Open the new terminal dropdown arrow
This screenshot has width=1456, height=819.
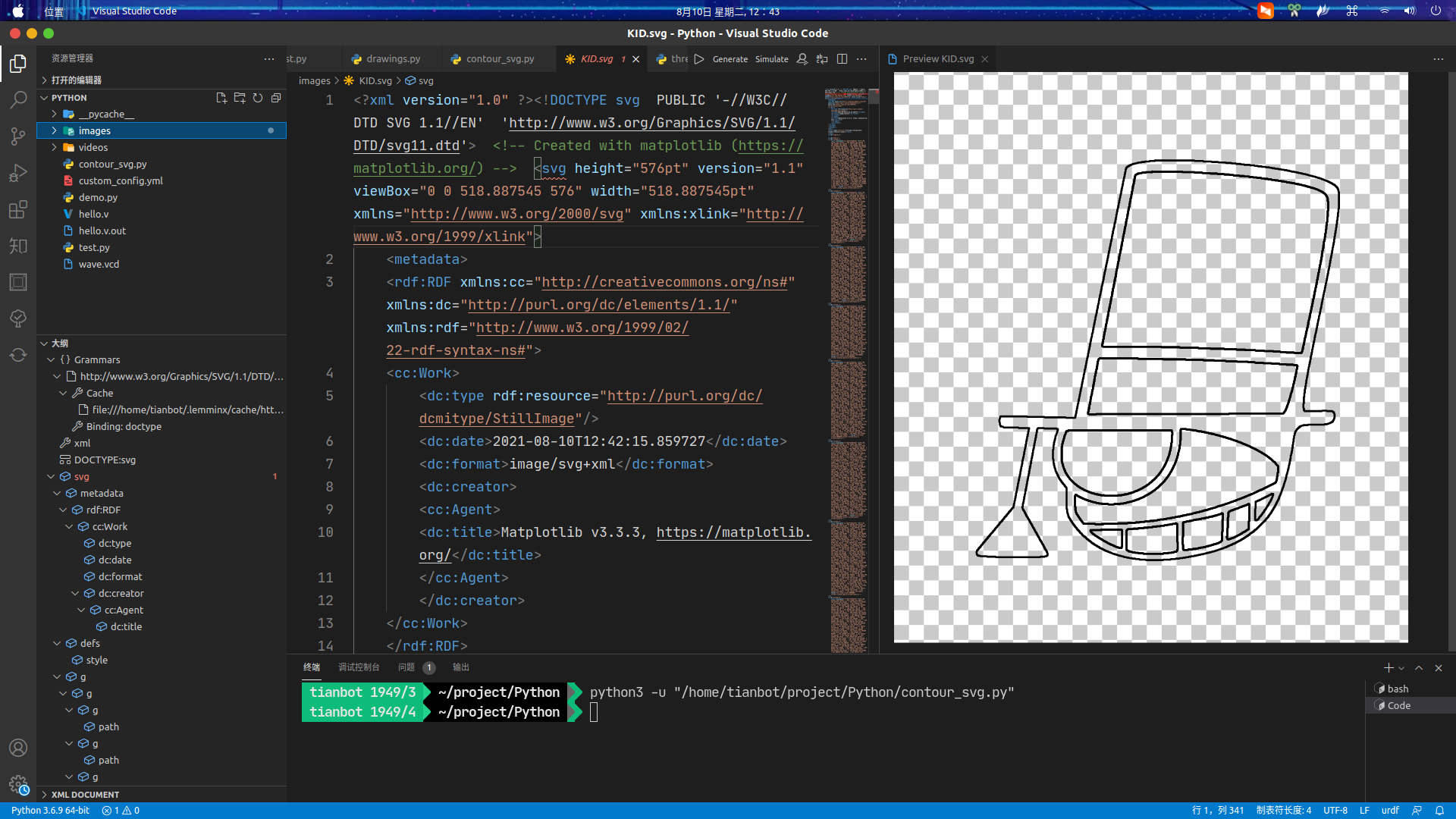pyautogui.click(x=1401, y=669)
